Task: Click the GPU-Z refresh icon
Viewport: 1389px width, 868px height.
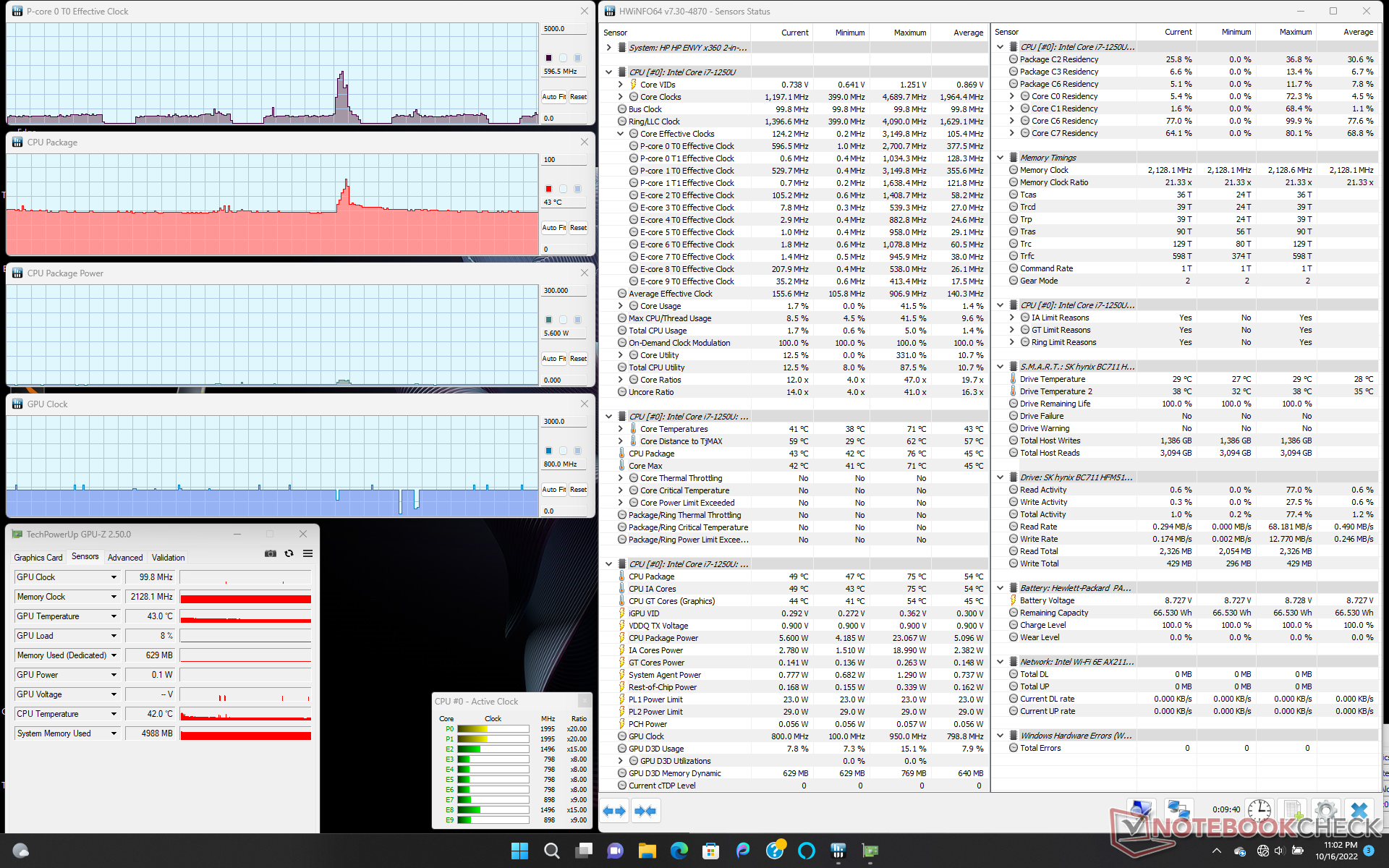Action: (289, 553)
